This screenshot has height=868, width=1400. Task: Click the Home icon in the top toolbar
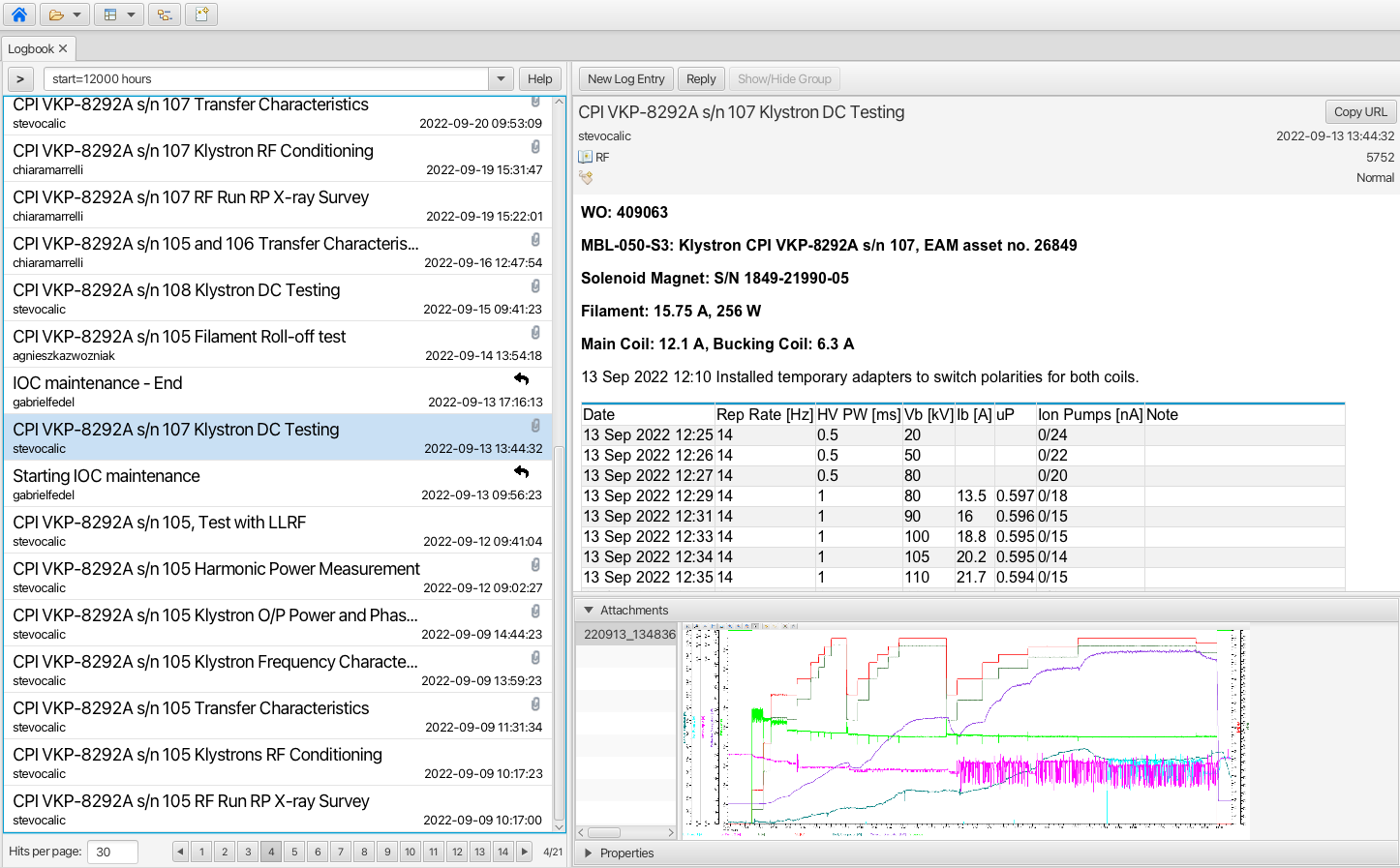[x=18, y=15]
